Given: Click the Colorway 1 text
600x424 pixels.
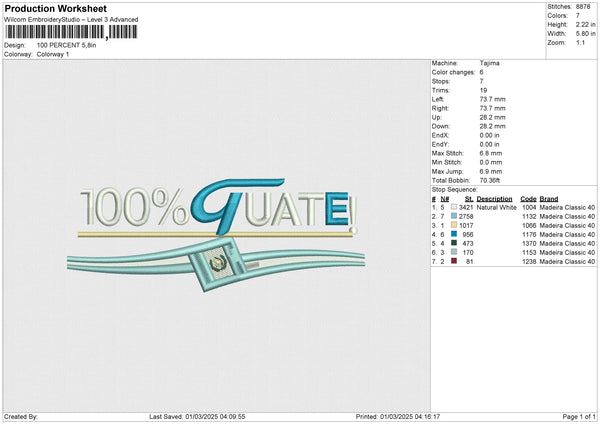Looking at the screenshot, I should point(54,53).
